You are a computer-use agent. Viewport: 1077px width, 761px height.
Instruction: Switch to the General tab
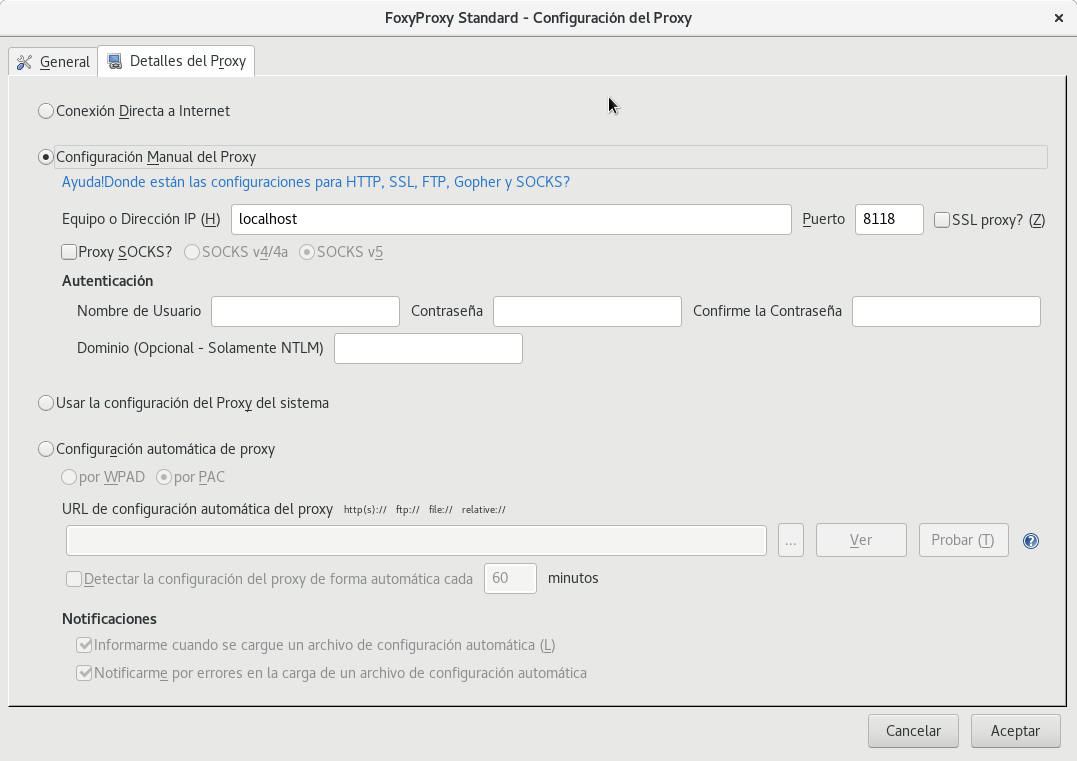(x=54, y=62)
